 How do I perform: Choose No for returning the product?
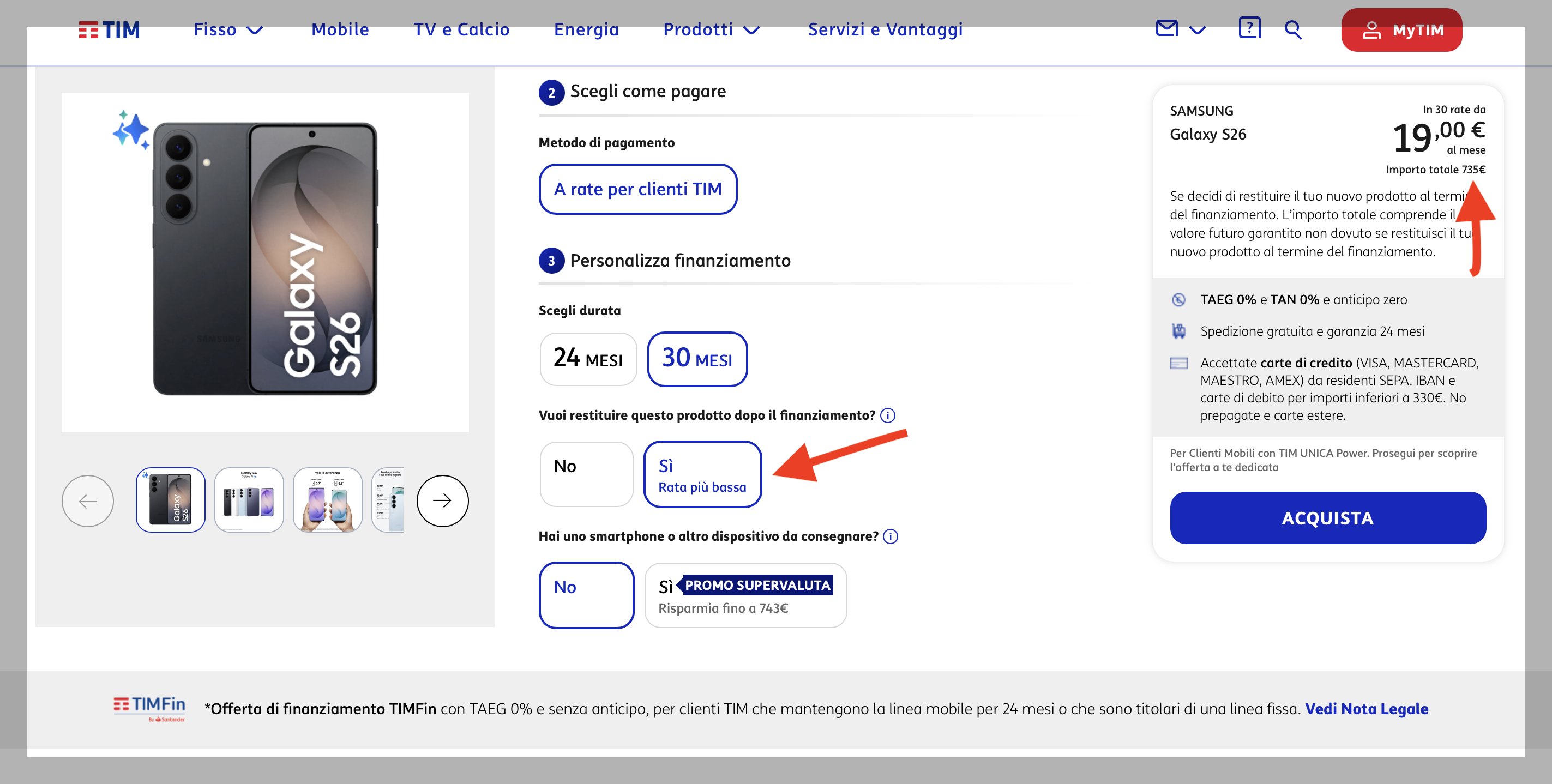(586, 474)
